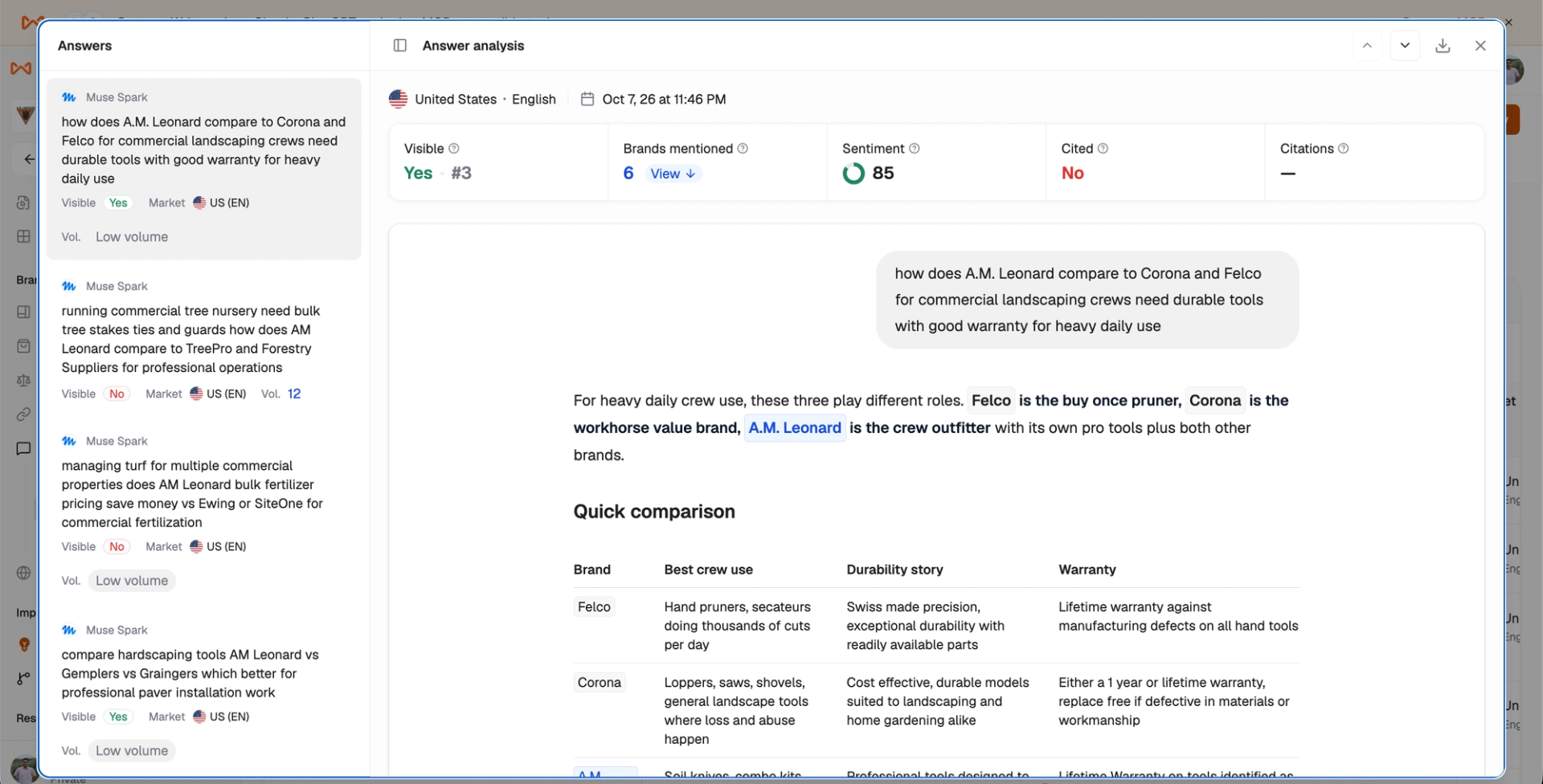Download the answer analysis
This screenshot has width=1543, height=784.
click(x=1443, y=46)
